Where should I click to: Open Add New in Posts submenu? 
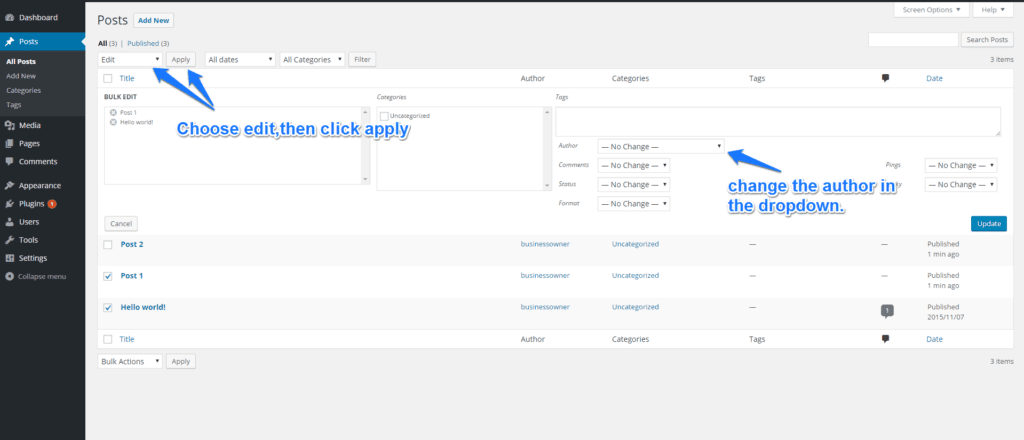[19, 76]
